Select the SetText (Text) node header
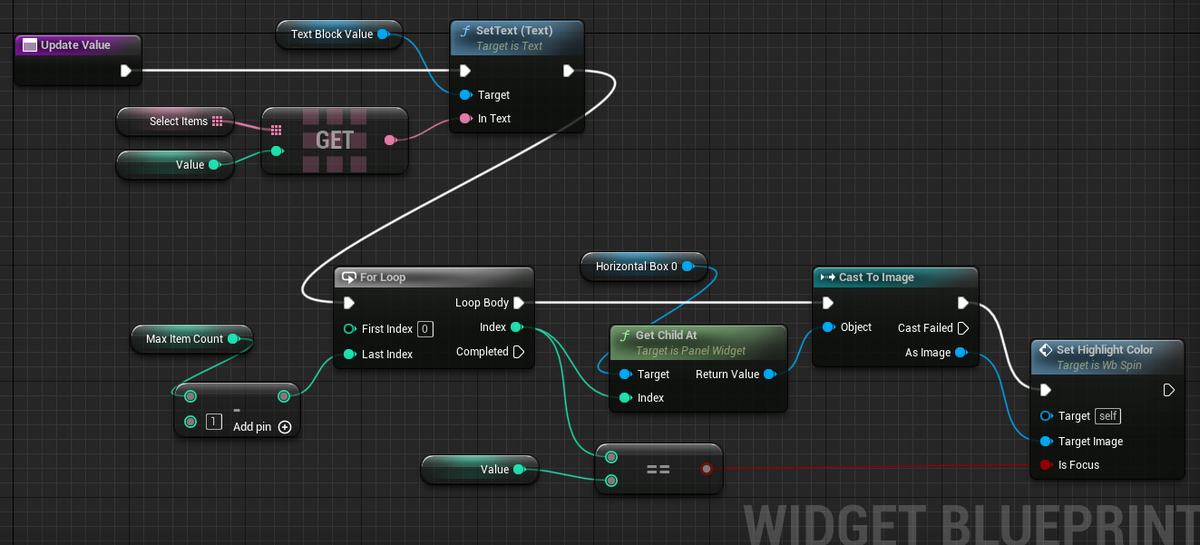Viewport: 1200px width, 545px height. click(517, 37)
